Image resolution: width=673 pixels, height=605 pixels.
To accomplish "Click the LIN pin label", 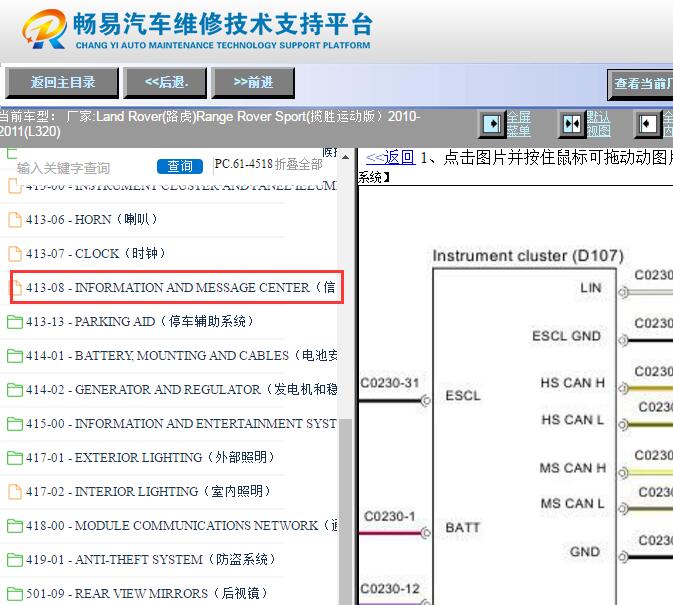I will 591,288.
